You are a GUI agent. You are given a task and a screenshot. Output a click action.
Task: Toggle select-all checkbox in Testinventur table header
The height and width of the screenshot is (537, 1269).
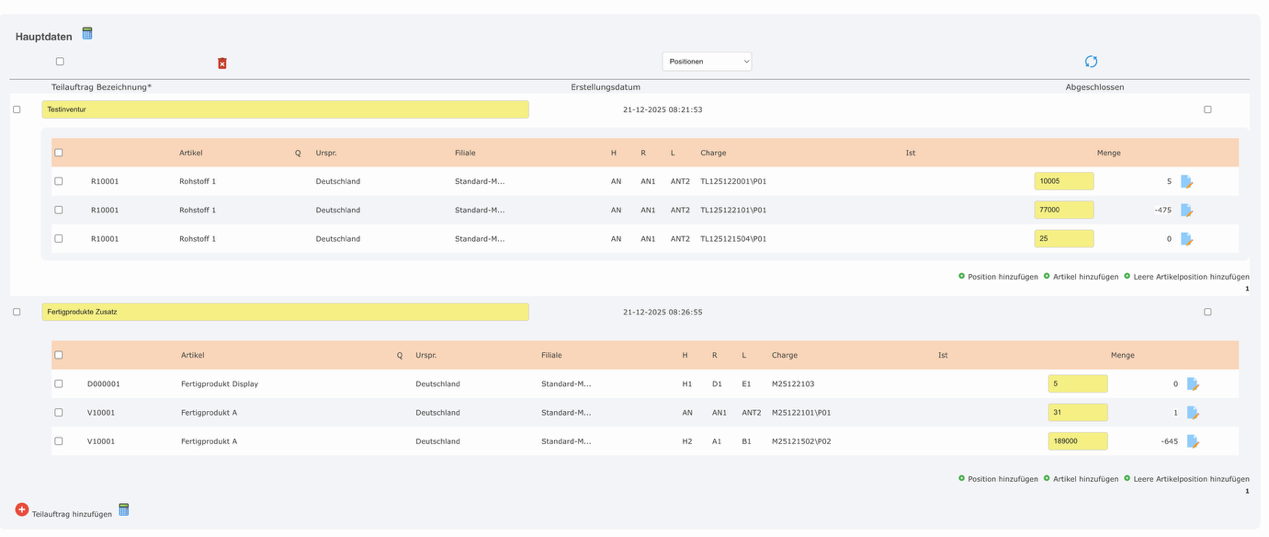(x=59, y=153)
